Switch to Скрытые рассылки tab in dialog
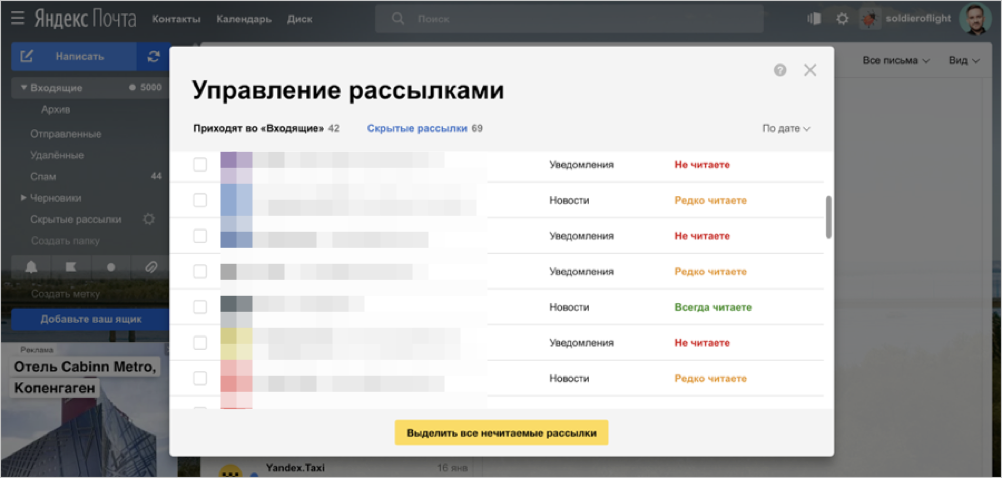This screenshot has height=478, width=1002. pos(417,128)
